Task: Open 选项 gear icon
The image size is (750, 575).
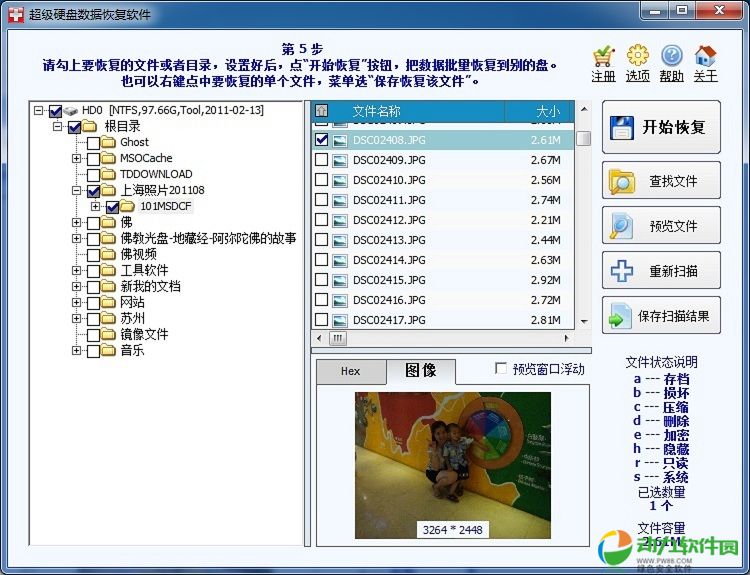Action: (637, 55)
